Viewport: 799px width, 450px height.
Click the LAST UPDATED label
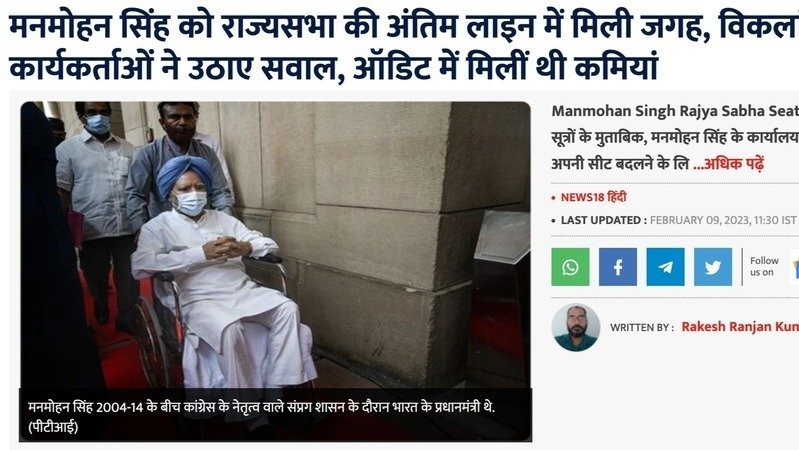tap(604, 220)
